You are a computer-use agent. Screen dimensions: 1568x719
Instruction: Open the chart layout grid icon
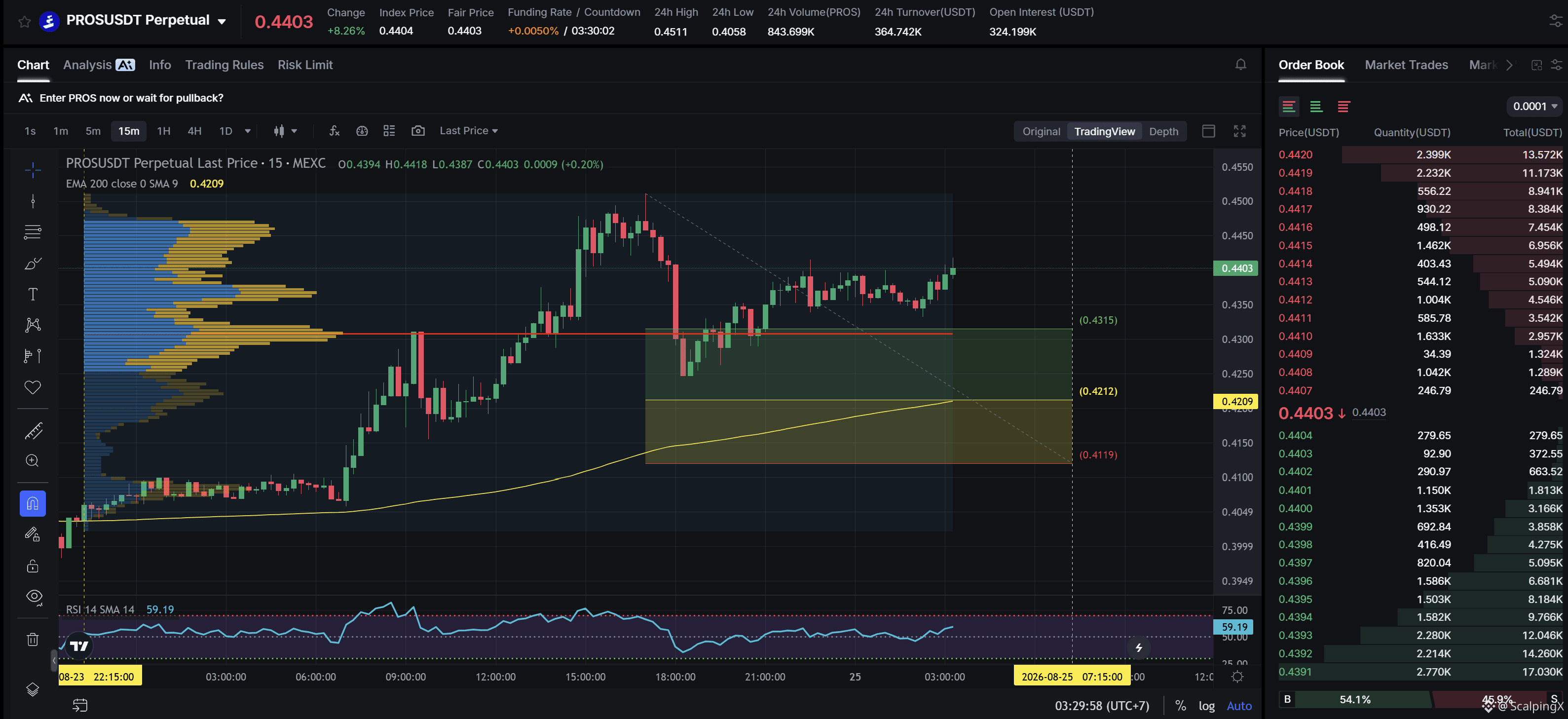(x=390, y=131)
